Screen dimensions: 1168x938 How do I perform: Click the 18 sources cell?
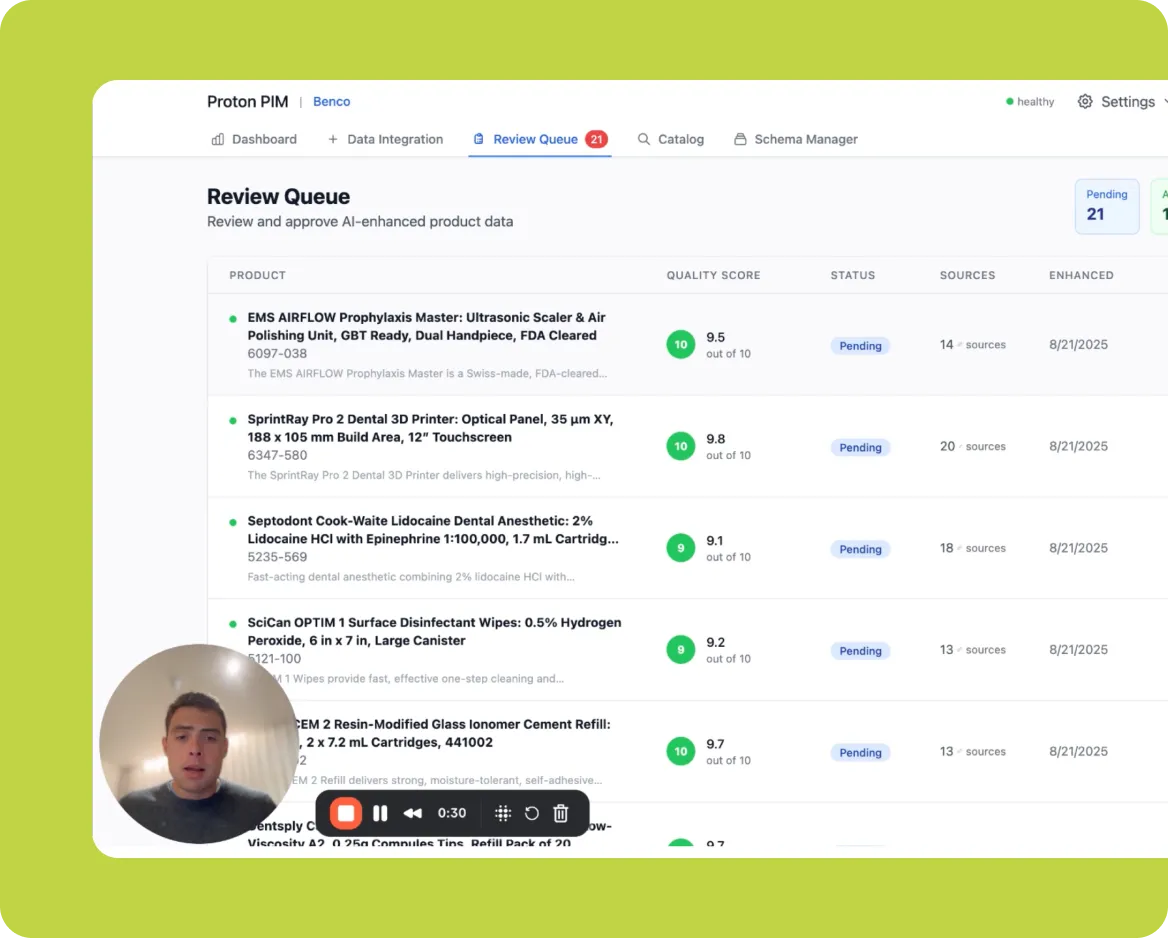(972, 548)
